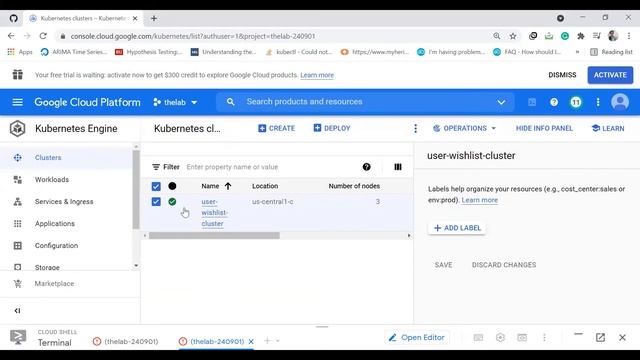This screenshot has height=360, width=640.
Task: Click the LEARN button
Action: [608, 128]
